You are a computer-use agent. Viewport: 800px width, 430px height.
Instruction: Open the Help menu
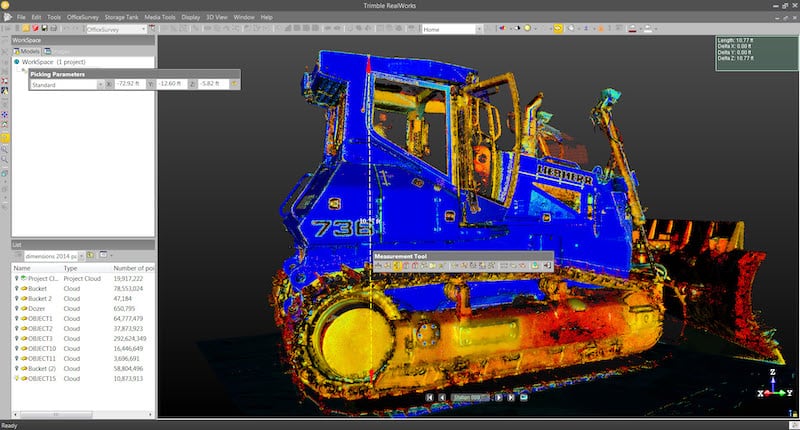pos(266,17)
